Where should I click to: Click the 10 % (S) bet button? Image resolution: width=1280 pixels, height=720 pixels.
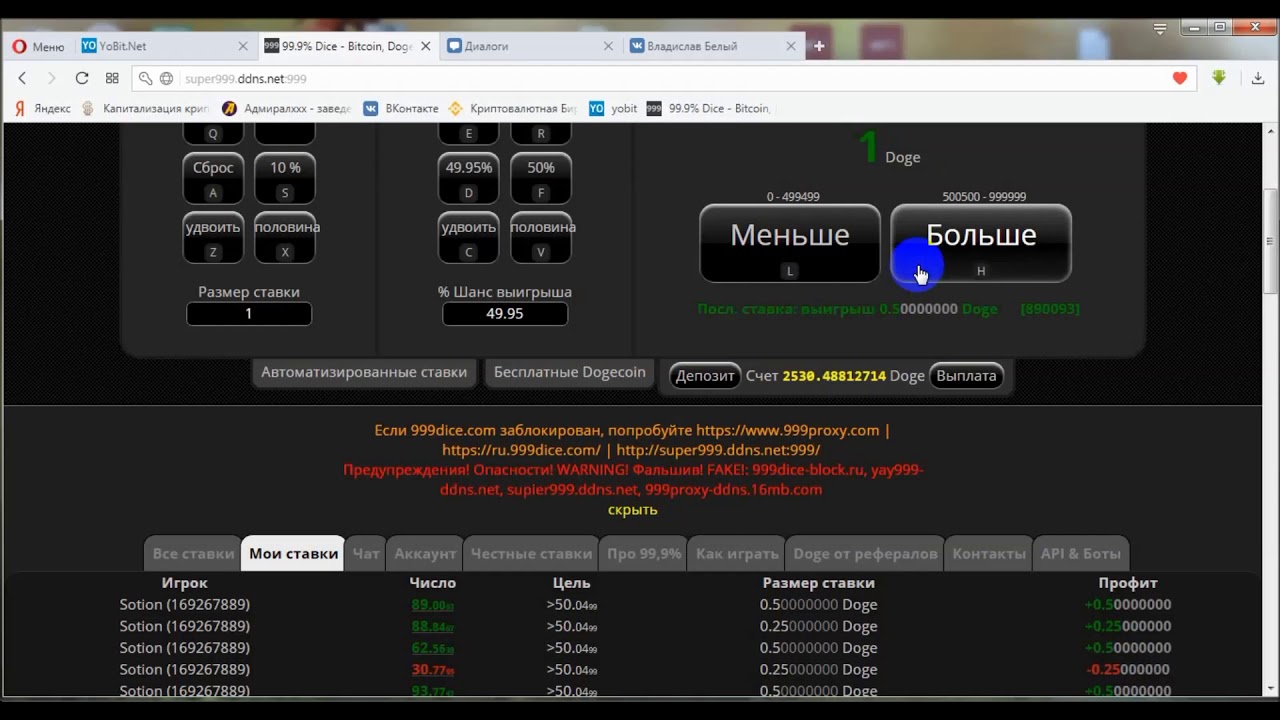click(285, 178)
